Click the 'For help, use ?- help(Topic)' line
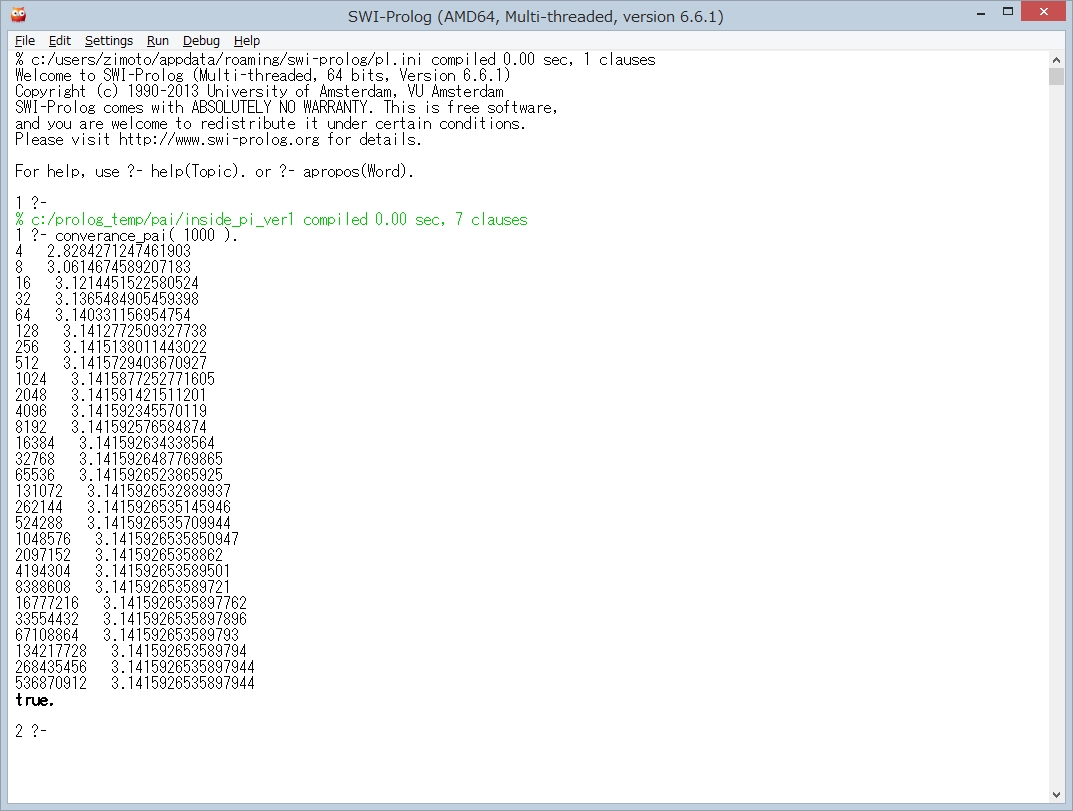This screenshot has width=1073, height=811. point(214,171)
